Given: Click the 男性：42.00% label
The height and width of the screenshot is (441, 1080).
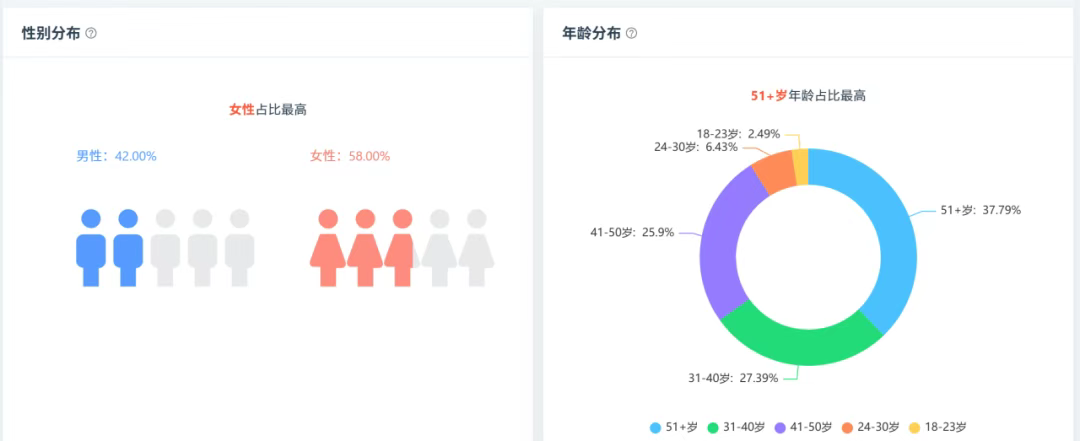Looking at the screenshot, I should click(x=116, y=156).
